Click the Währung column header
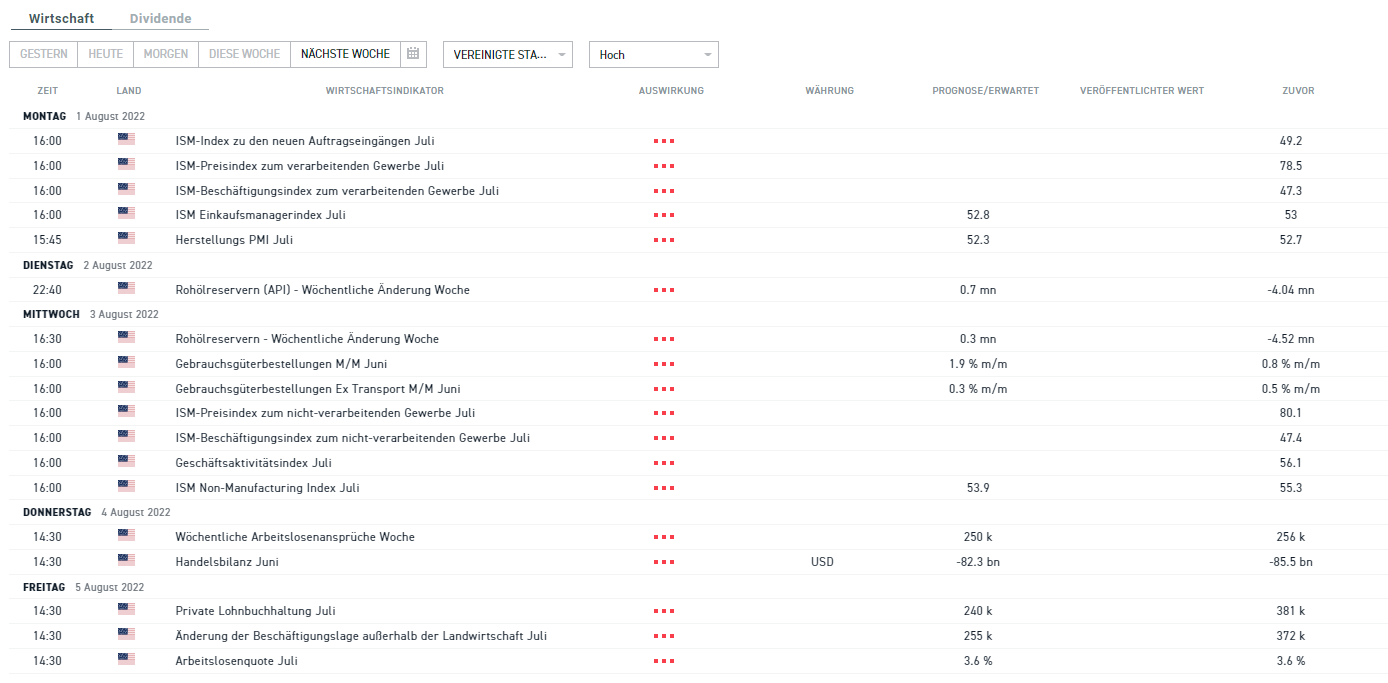Image resolution: width=1388 pixels, height=683 pixels. click(x=830, y=91)
